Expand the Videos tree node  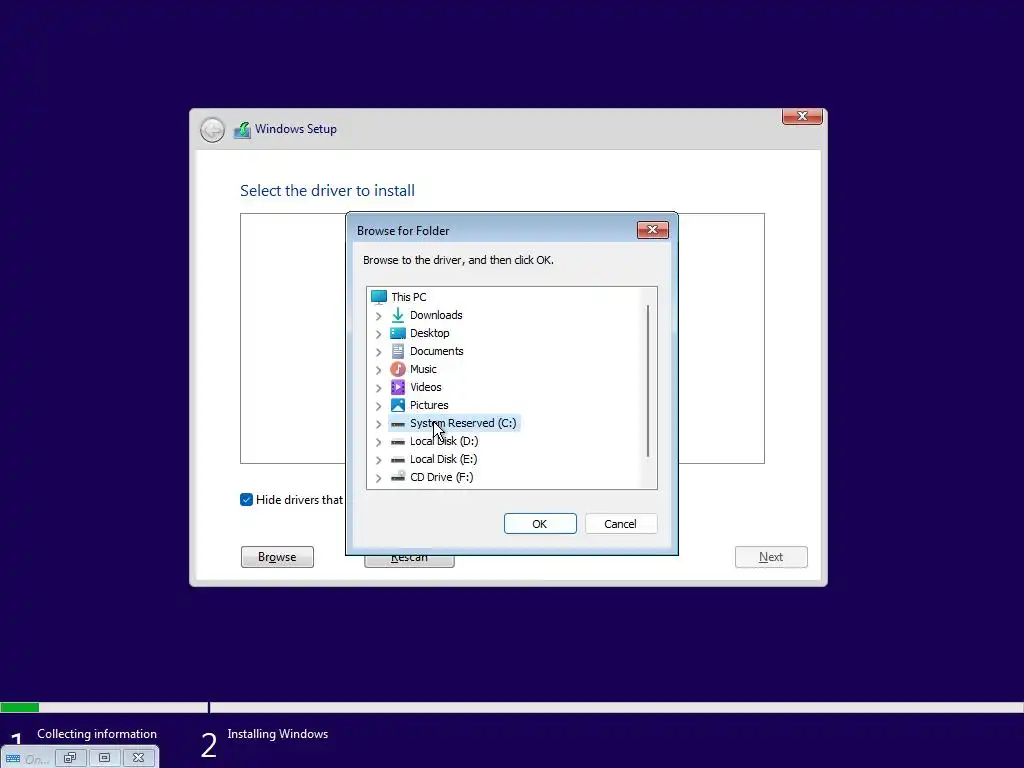click(x=378, y=388)
